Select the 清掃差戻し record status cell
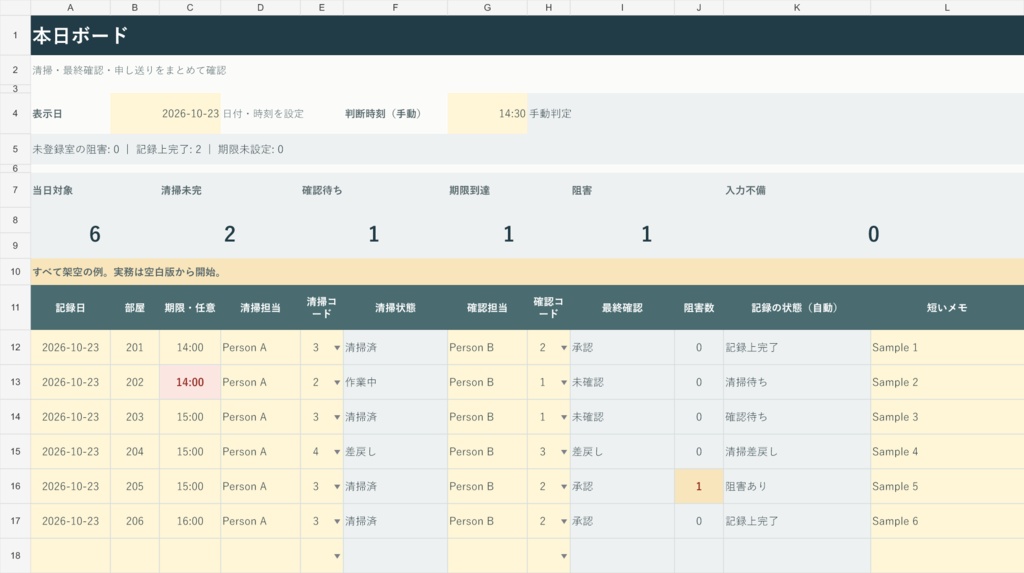Screen dimensions: 1024x573 797,451
